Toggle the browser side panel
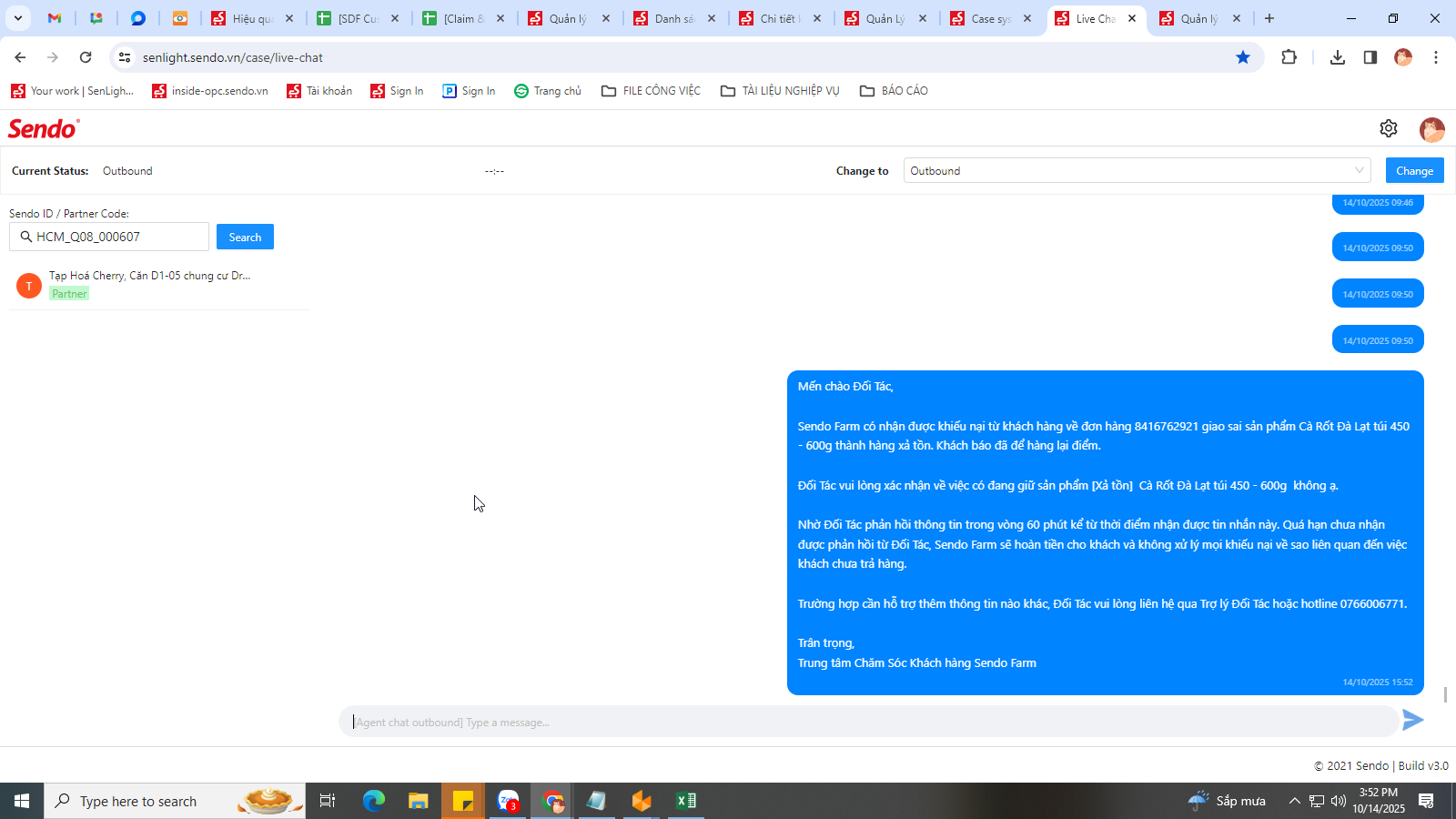 tap(1370, 57)
